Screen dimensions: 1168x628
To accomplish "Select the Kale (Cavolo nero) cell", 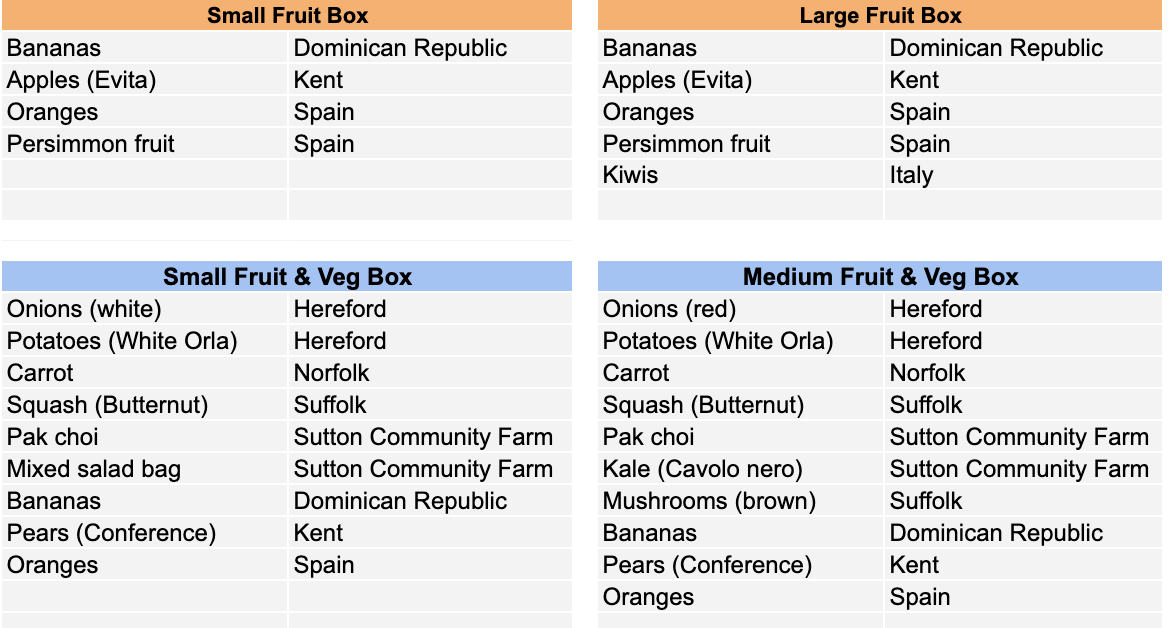I will point(740,469).
